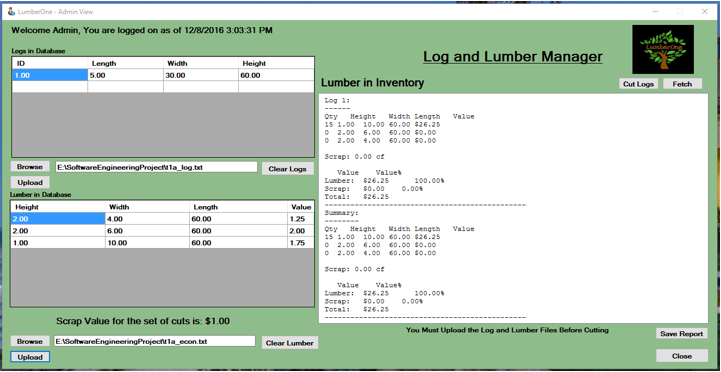The height and width of the screenshot is (372, 721).
Task: Click the Cut Logs button
Action: click(638, 84)
